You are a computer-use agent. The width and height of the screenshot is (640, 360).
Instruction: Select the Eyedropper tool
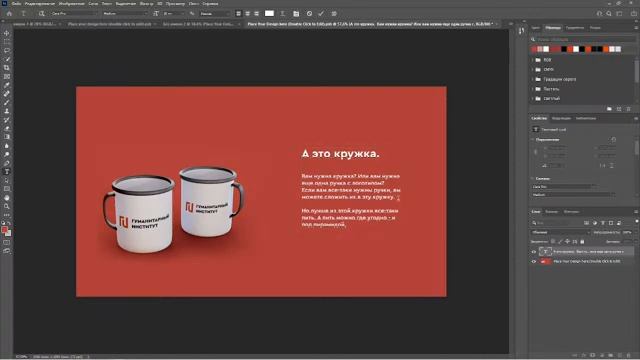click(7, 85)
